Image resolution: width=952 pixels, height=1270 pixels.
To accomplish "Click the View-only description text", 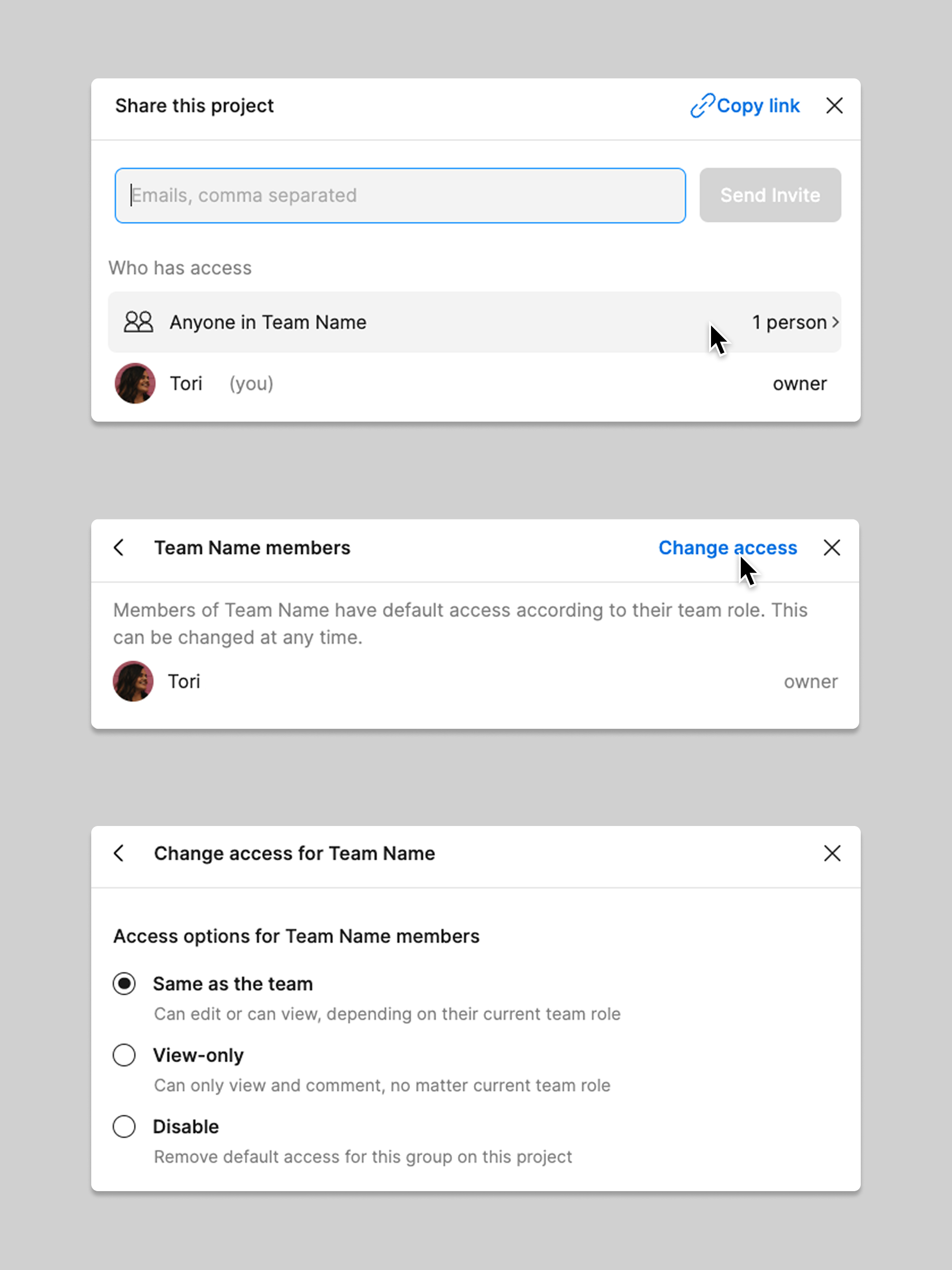I will point(382,1085).
